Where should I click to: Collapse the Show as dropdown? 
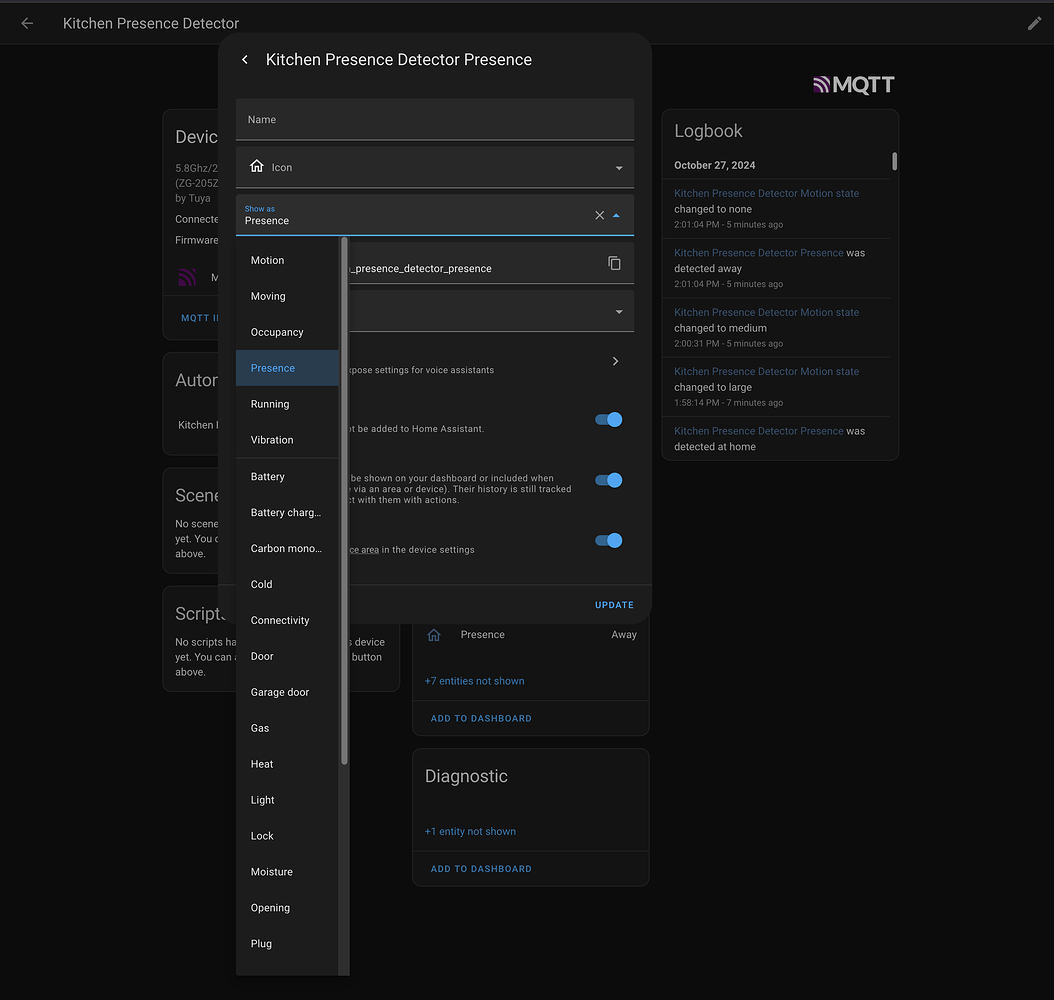[x=616, y=214]
